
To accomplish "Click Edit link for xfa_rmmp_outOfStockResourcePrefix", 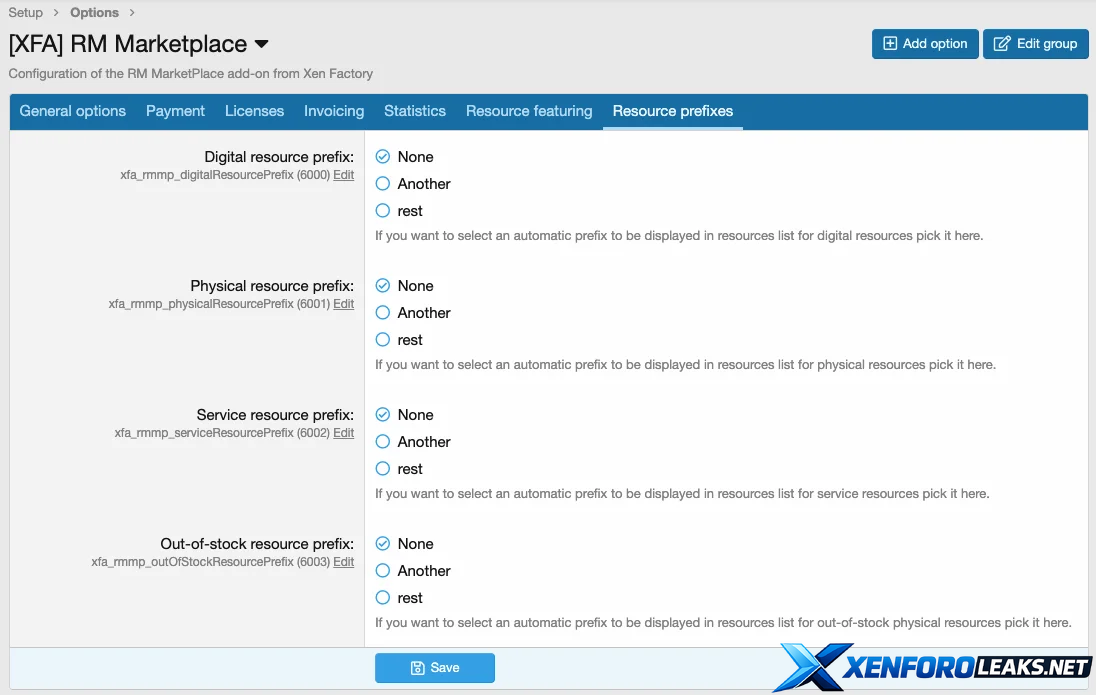I will pos(344,562).
